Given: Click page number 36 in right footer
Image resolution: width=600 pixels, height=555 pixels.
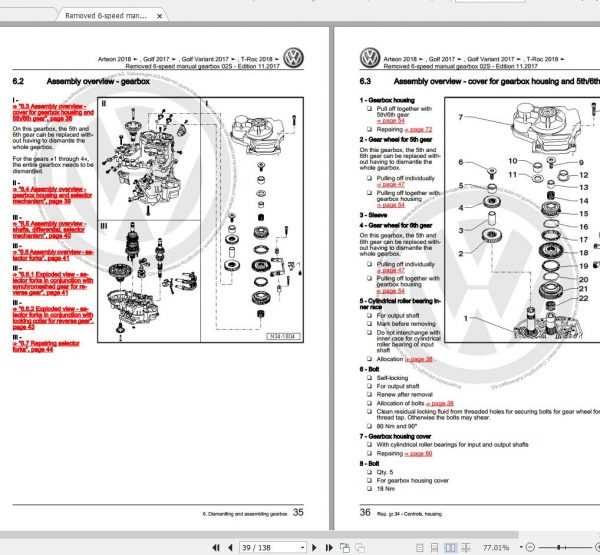Looking at the screenshot, I should click(x=365, y=512).
